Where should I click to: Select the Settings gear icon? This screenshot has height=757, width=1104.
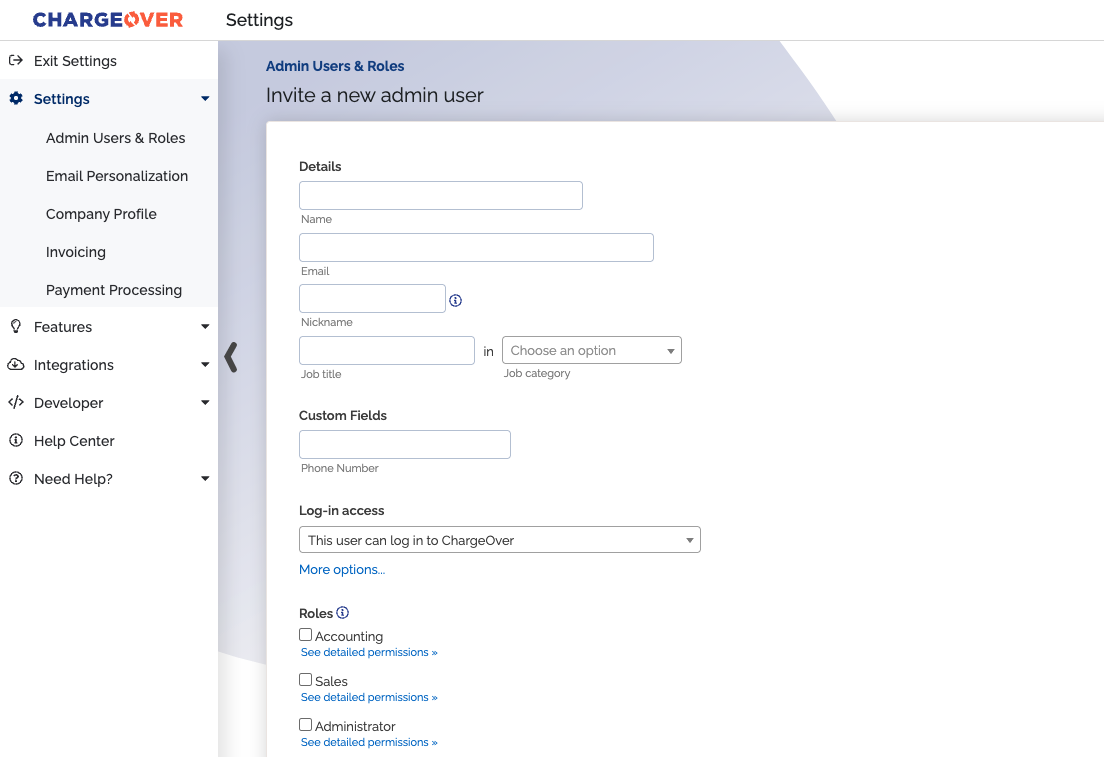click(14, 98)
